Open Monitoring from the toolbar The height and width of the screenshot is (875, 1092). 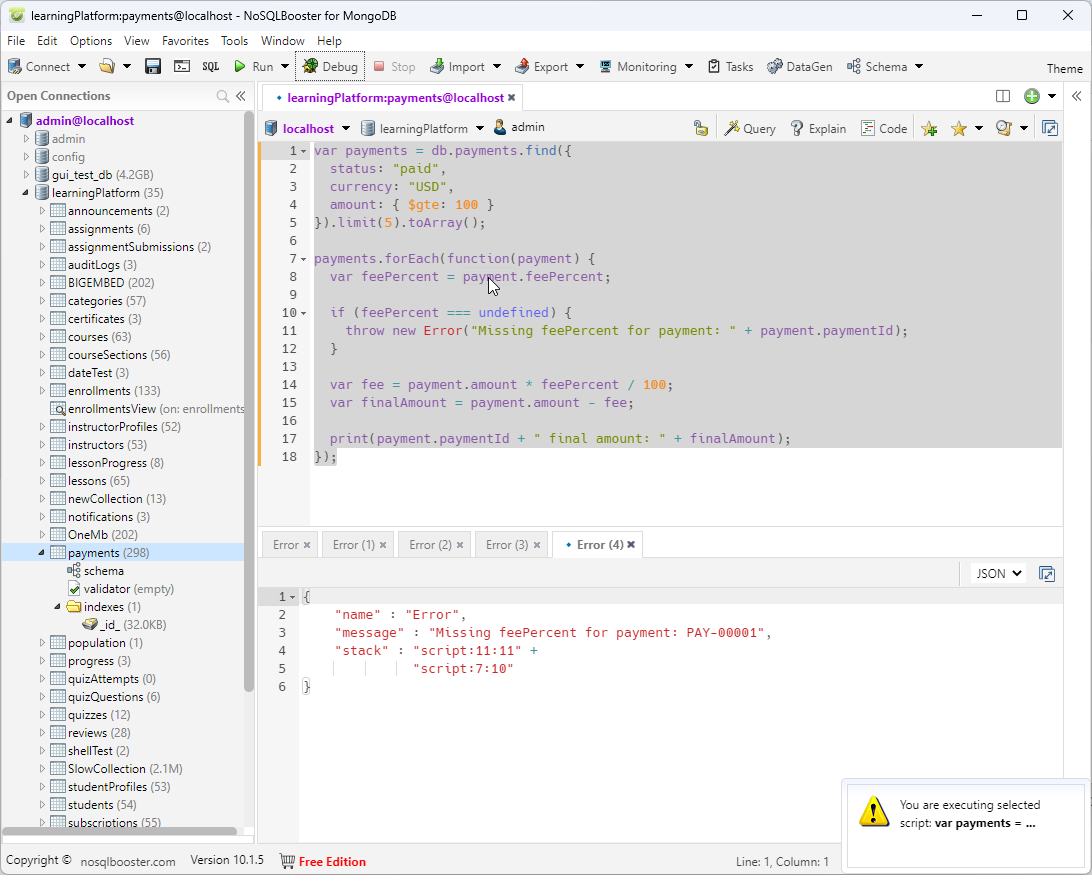pyautogui.click(x=638, y=67)
